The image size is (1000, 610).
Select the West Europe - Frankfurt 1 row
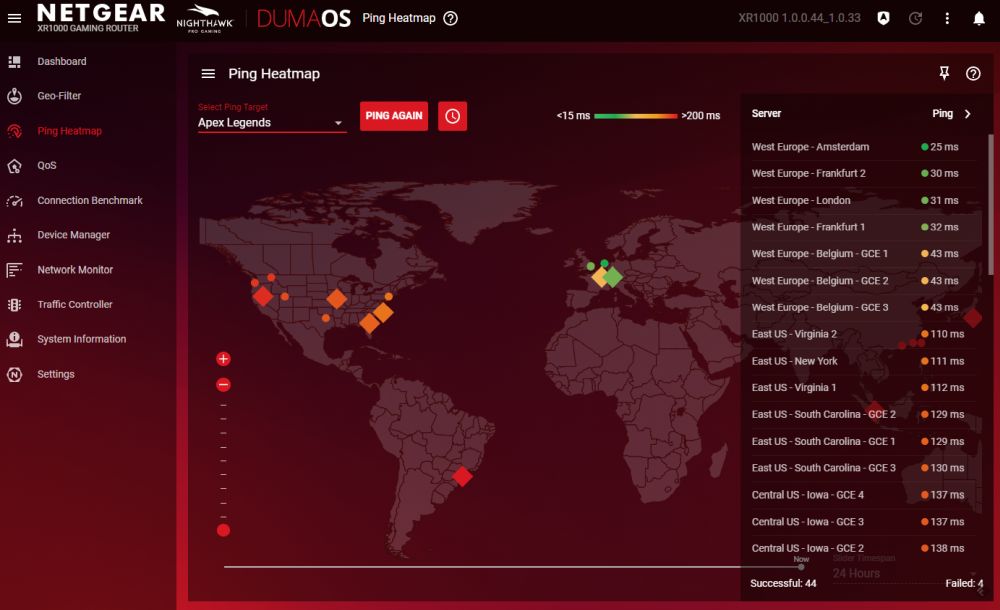(864, 227)
